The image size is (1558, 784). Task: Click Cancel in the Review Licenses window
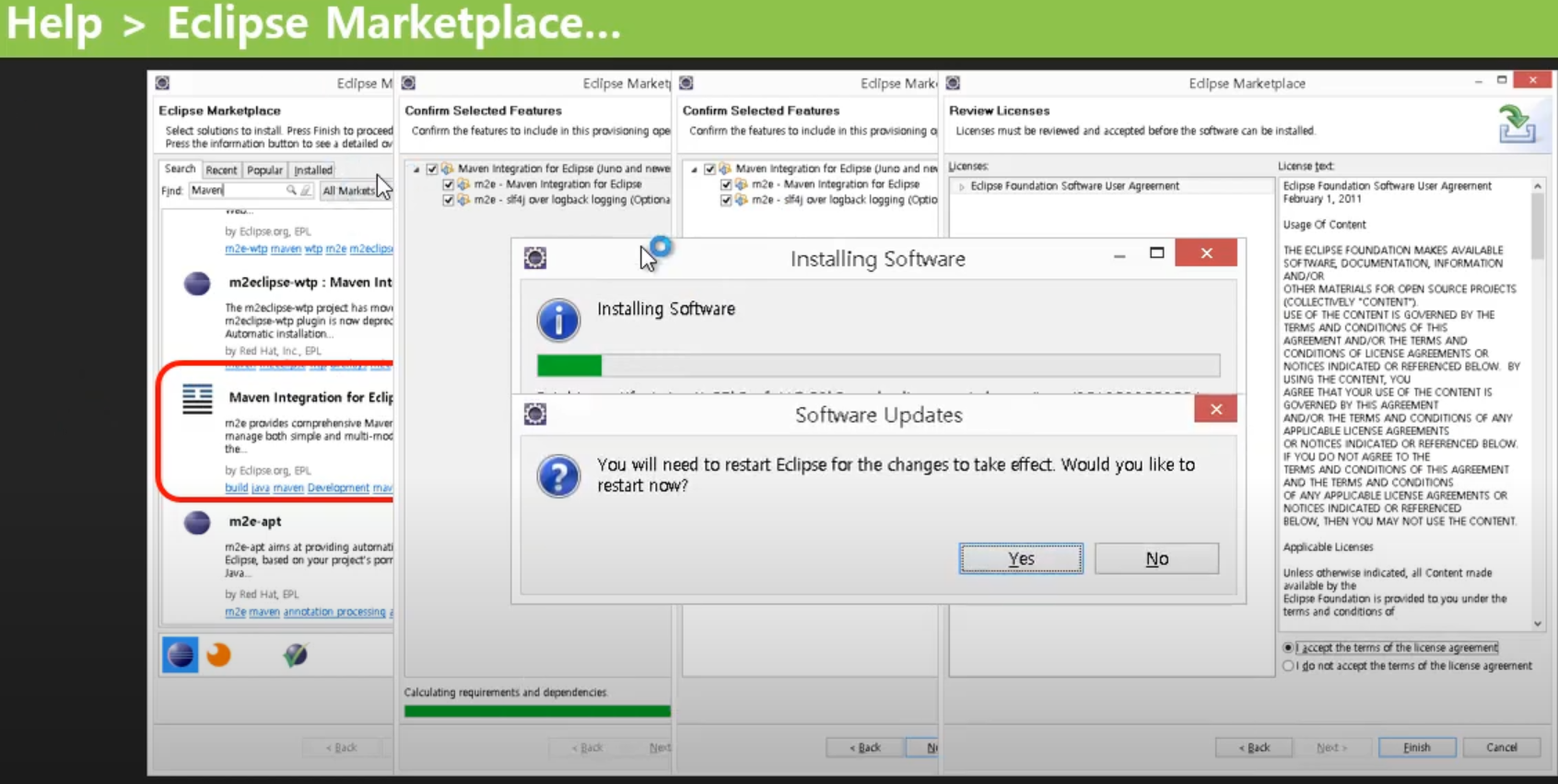click(1502, 747)
